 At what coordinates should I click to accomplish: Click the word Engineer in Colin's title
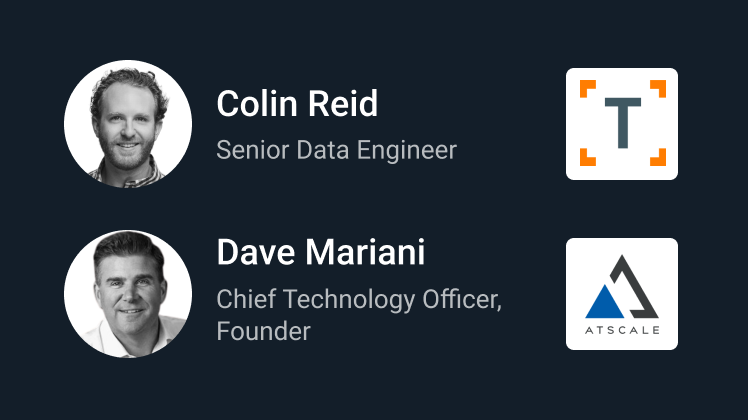coord(407,150)
